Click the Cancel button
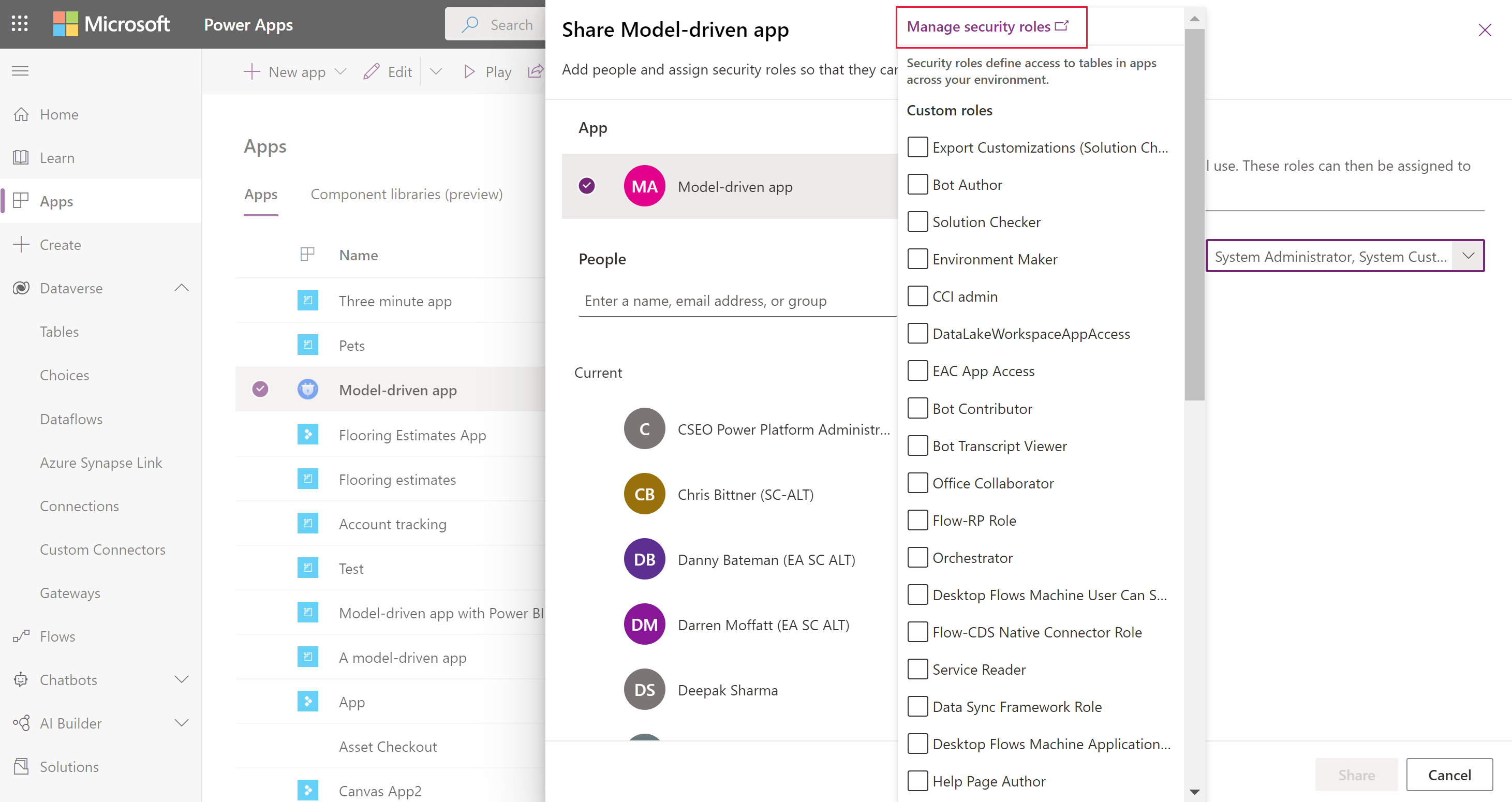This screenshot has height=802, width=1512. pos(1449,775)
